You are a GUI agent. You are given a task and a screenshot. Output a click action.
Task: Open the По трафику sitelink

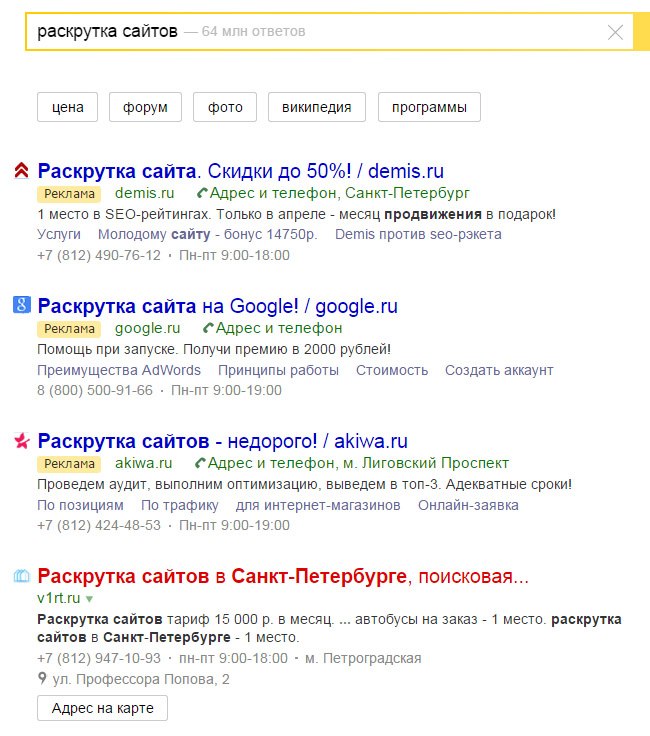[180, 505]
